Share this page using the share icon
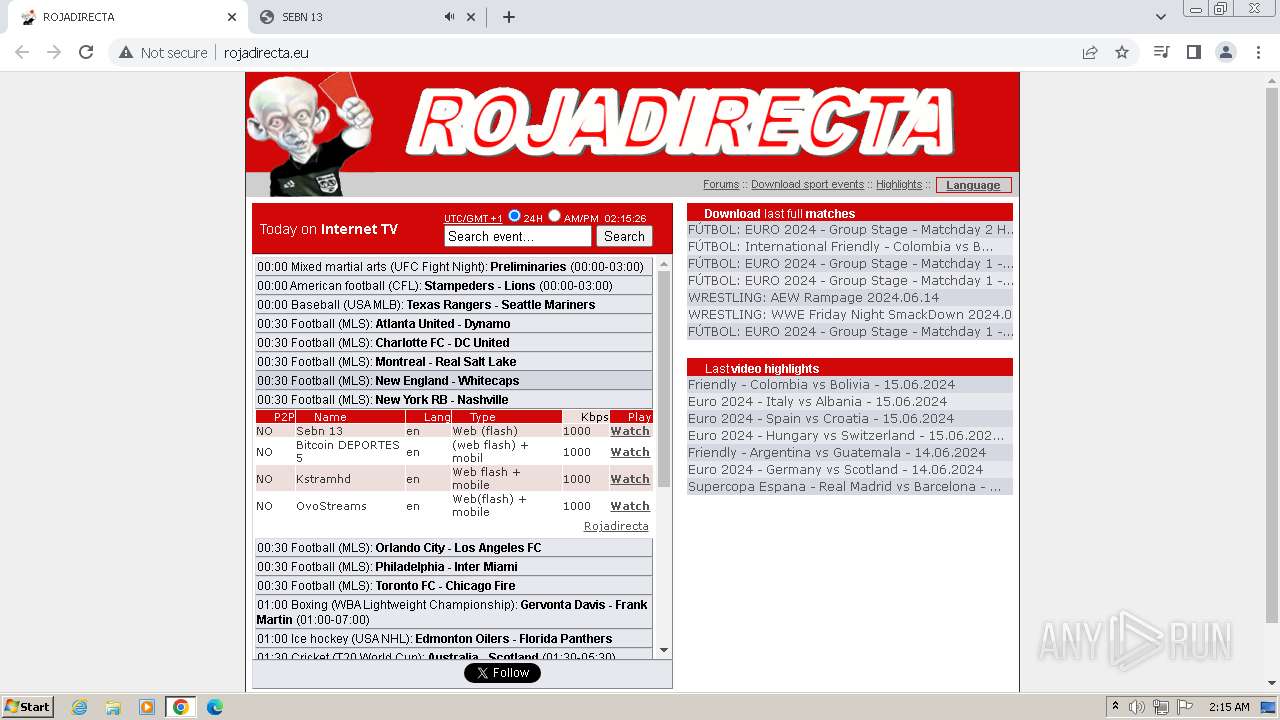The height and width of the screenshot is (720, 1280). coord(1090,52)
